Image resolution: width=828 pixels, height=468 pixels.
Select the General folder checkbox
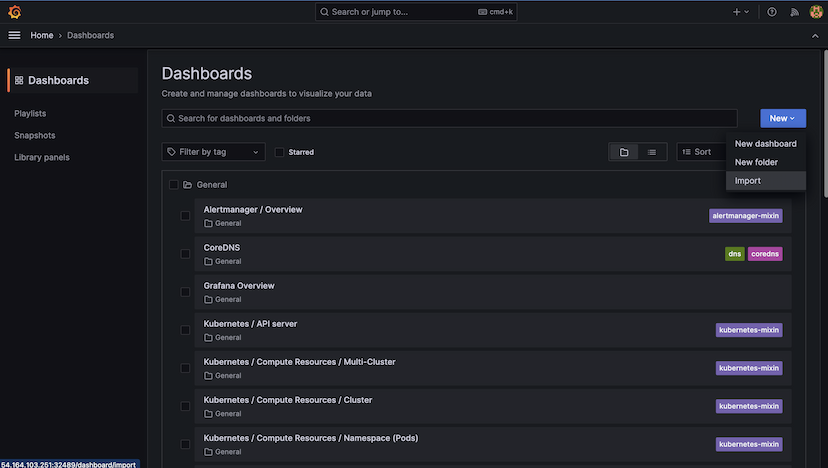tap(173, 185)
